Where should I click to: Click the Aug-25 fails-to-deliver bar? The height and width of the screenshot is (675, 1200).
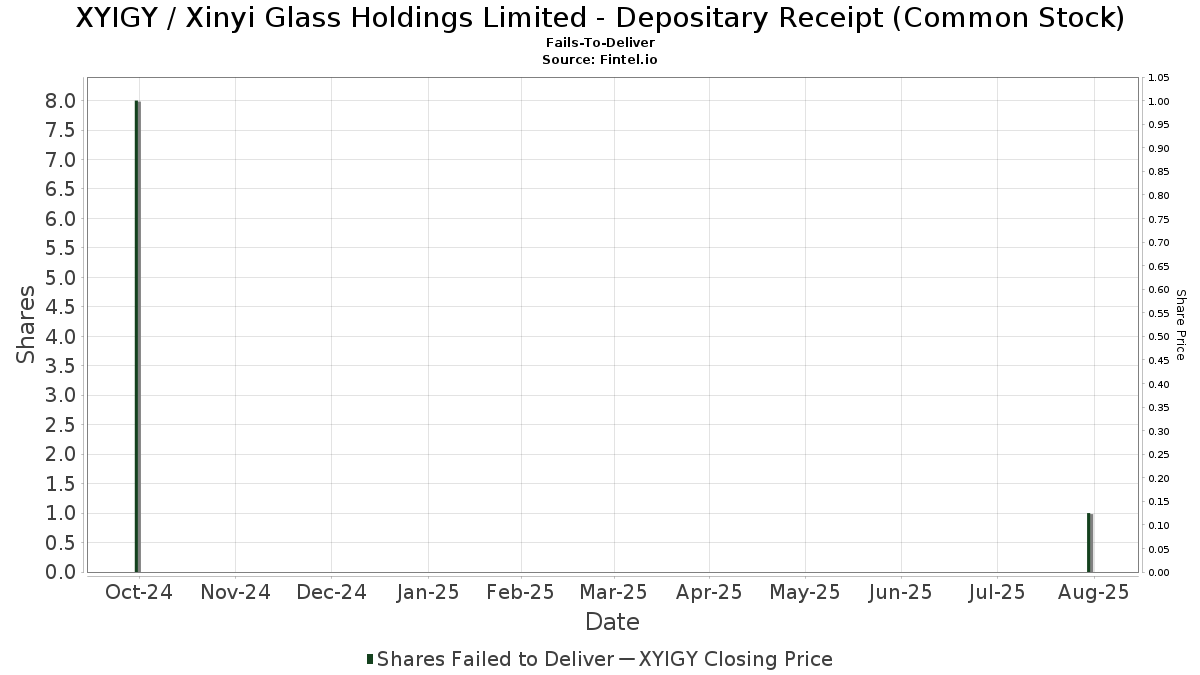pyautogui.click(x=1090, y=543)
